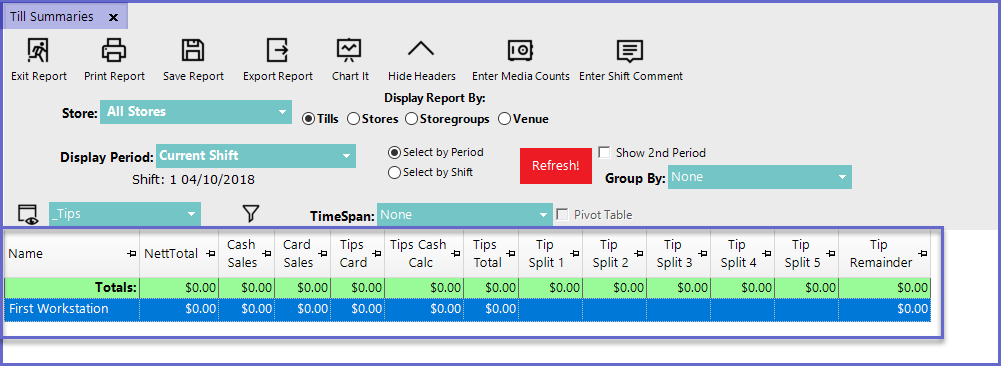Open the Group By dropdown
This screenshot has height=366, width=1001.
click(x=760, y=177)
